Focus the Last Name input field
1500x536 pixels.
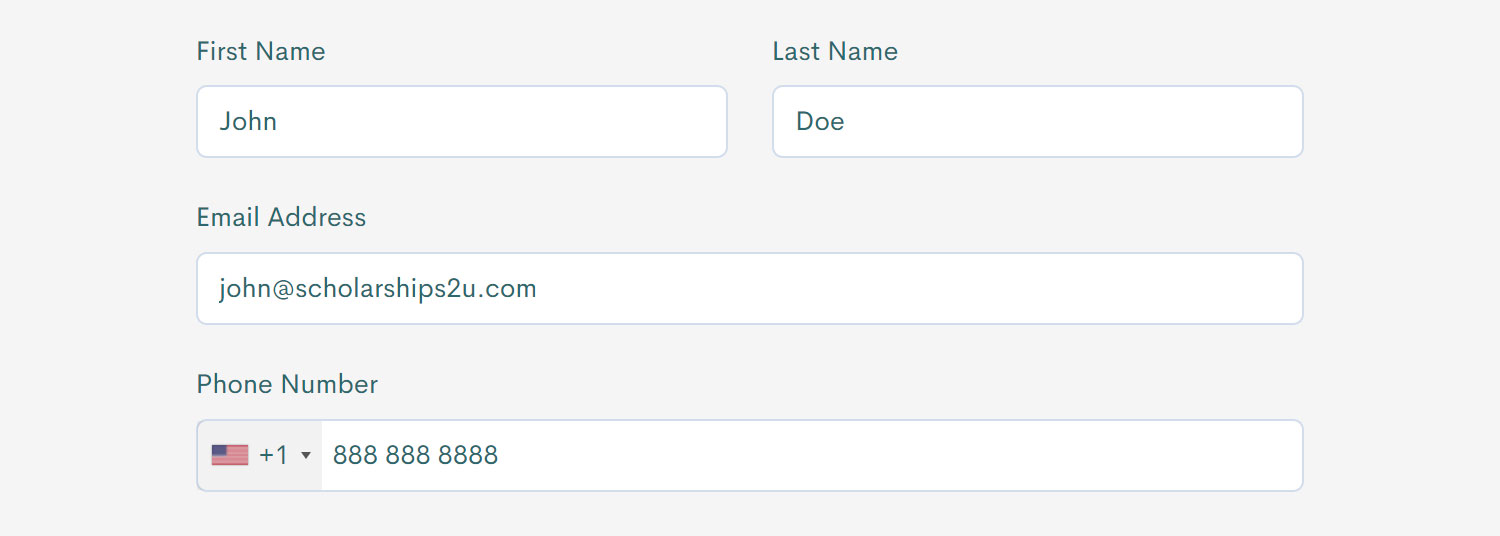(x=1038, y=121)
